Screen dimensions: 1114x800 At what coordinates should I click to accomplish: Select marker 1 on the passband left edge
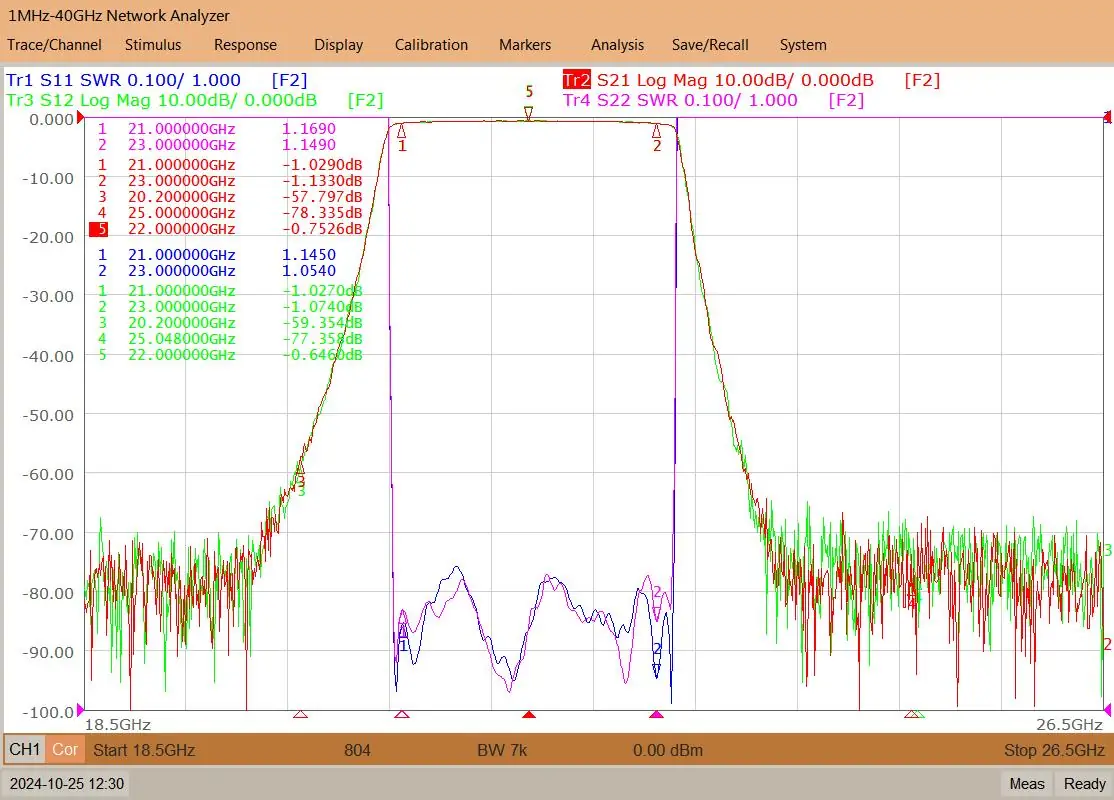tap(402, 131)
